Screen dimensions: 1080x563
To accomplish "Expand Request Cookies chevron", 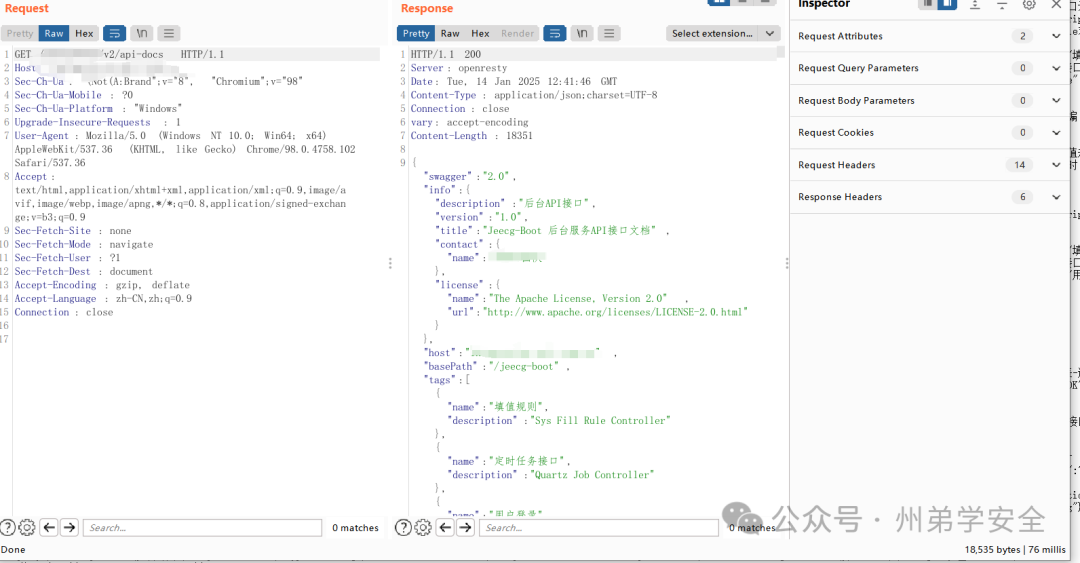I will (x=1056, y=132).
